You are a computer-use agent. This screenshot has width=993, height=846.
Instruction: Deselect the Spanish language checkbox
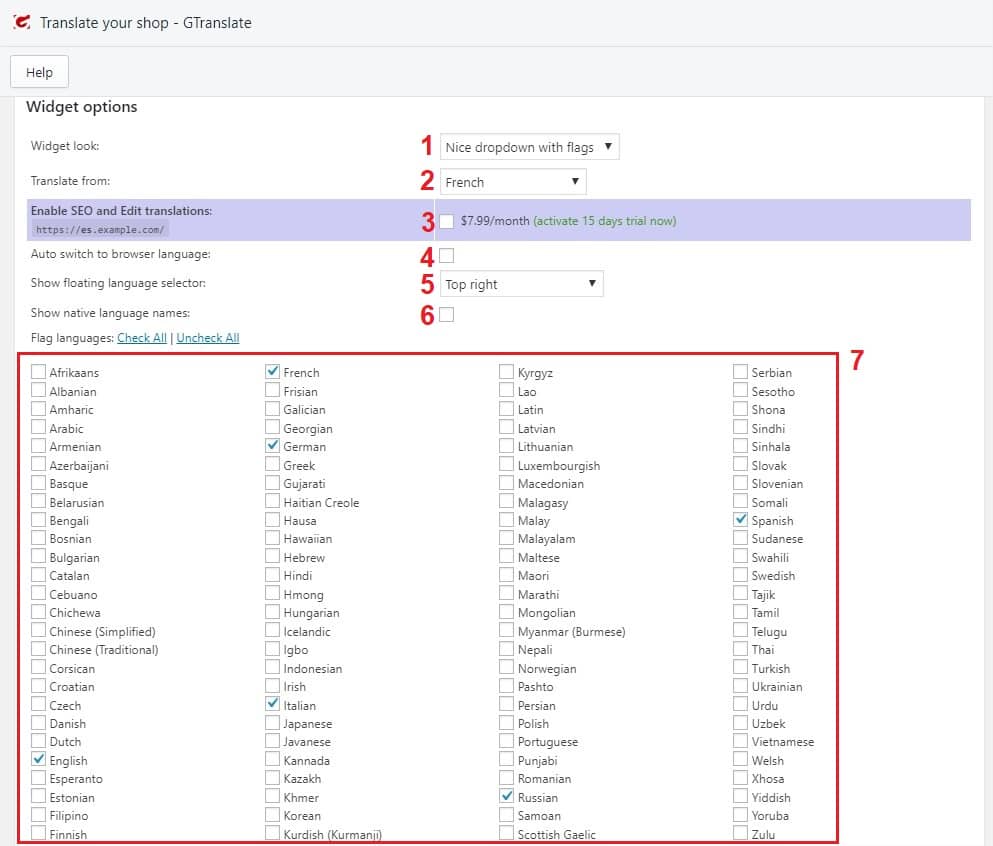740,520
